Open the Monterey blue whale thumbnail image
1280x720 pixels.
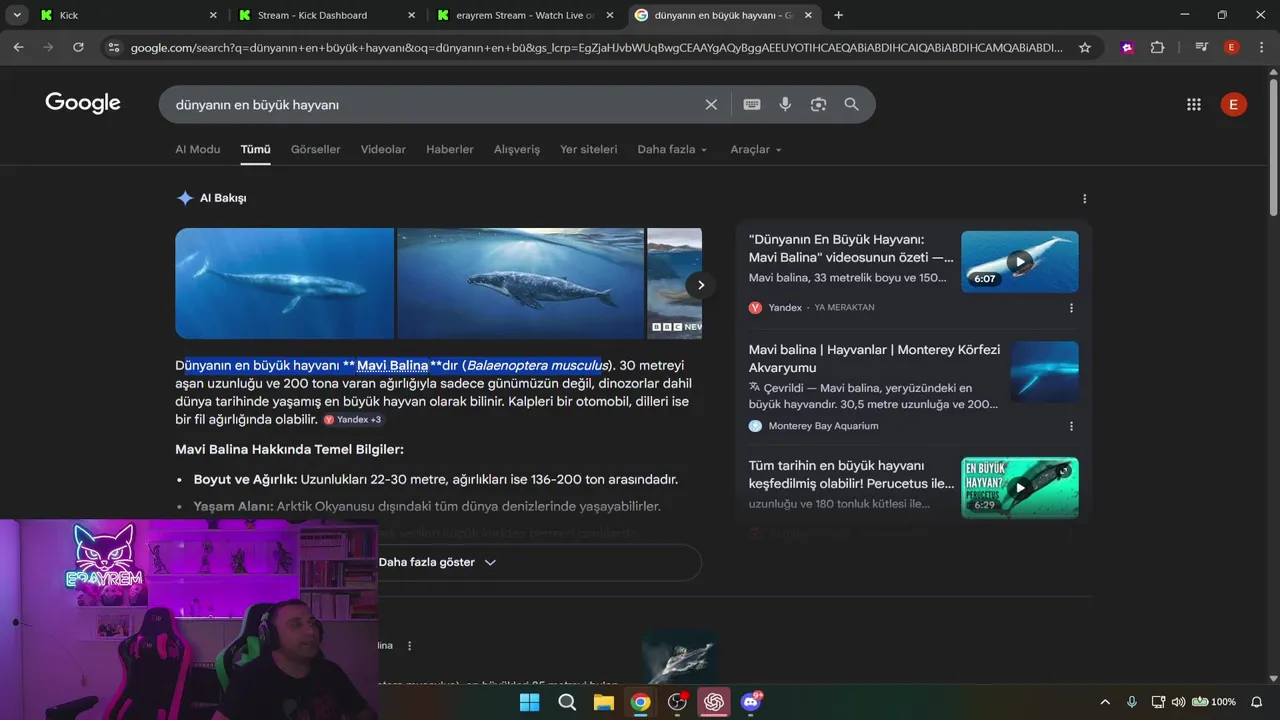click(x=1045, y=372)
